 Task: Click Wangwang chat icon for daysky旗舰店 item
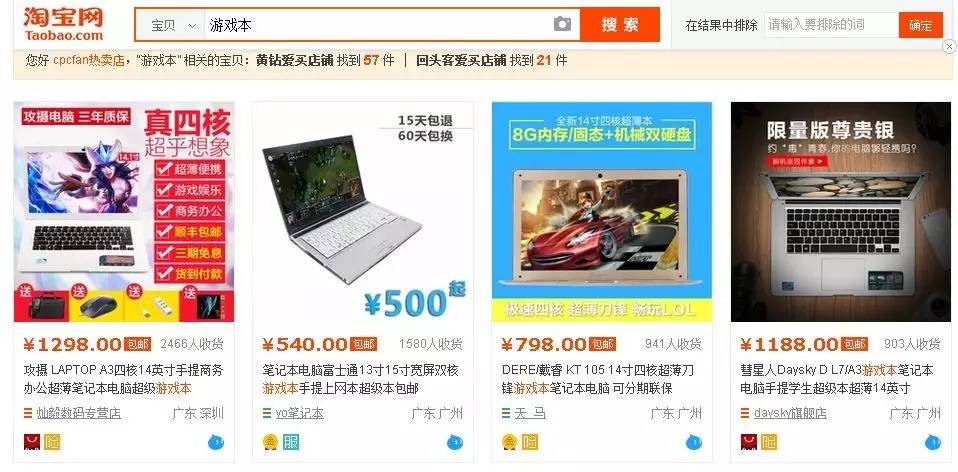[x=932, y=441]
